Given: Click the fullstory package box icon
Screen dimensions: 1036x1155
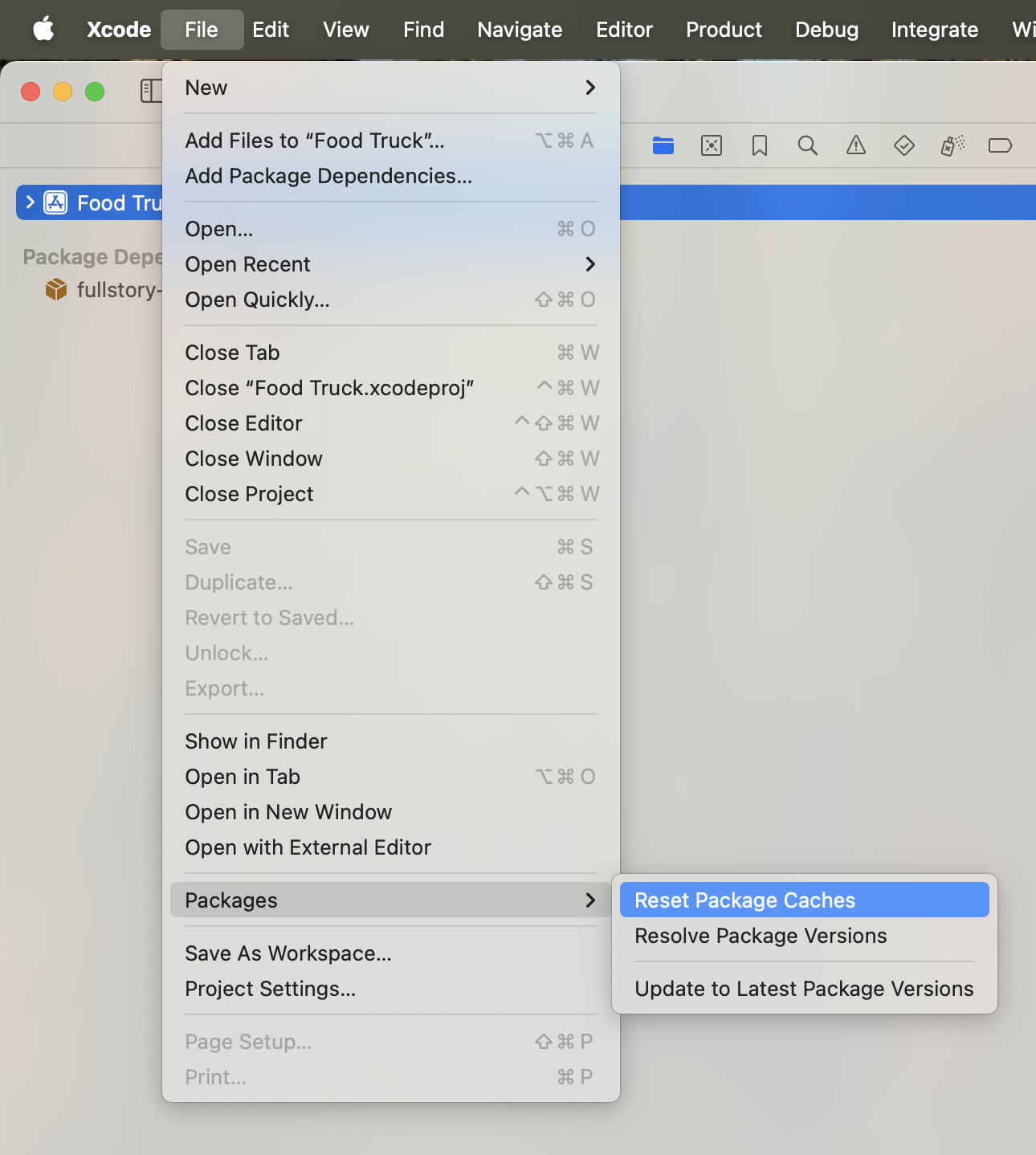Looking at the screenshot, I should coord(56,289).
